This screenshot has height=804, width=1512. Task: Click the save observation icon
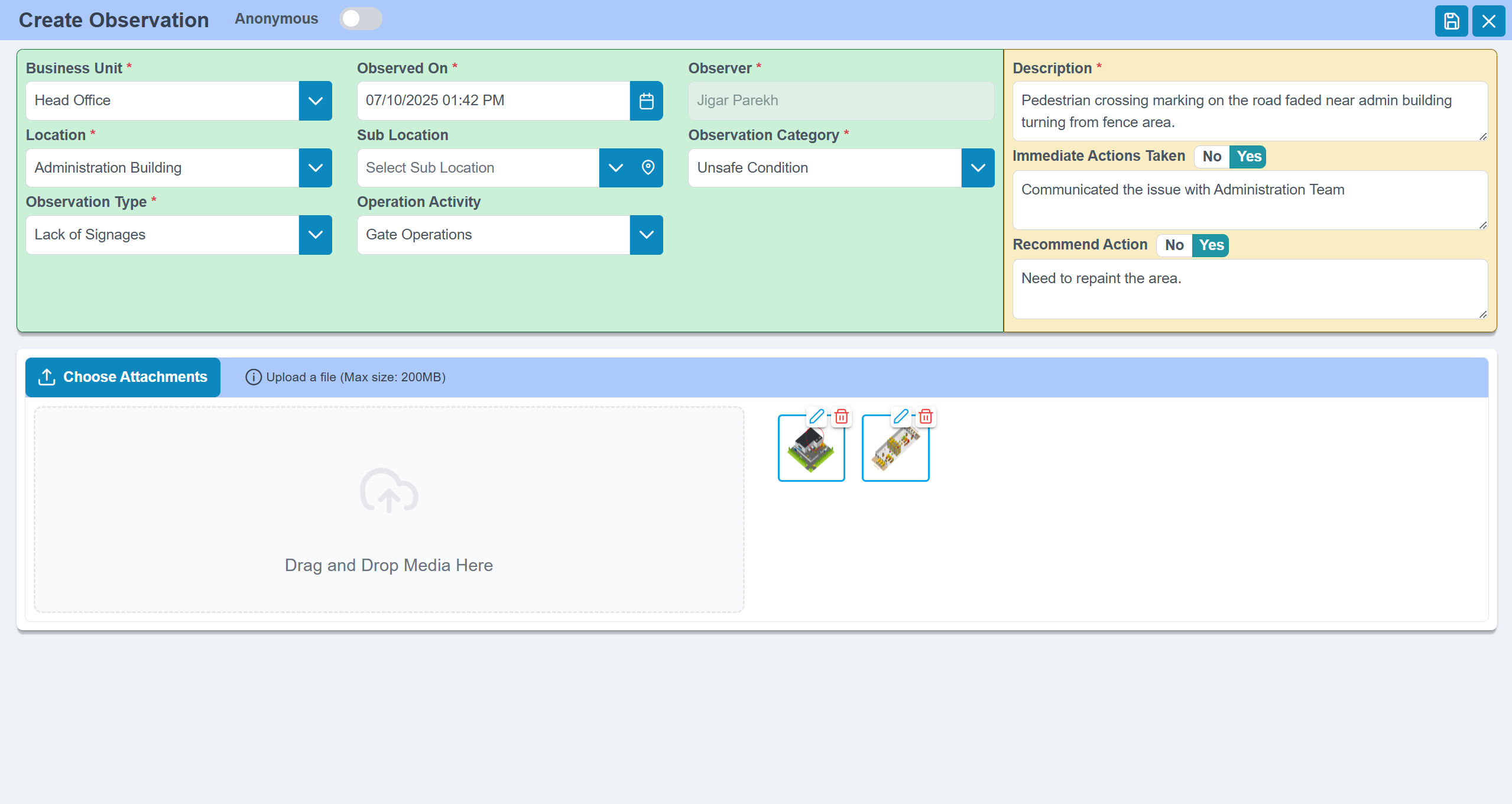[1451, 21]
